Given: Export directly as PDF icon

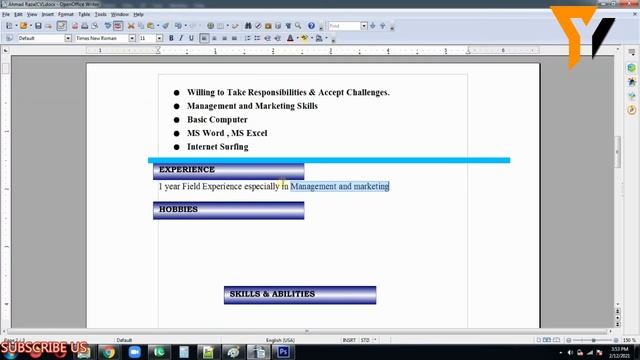Looking at the screenshot, I should pyautogui.click(x=75, y=26).
